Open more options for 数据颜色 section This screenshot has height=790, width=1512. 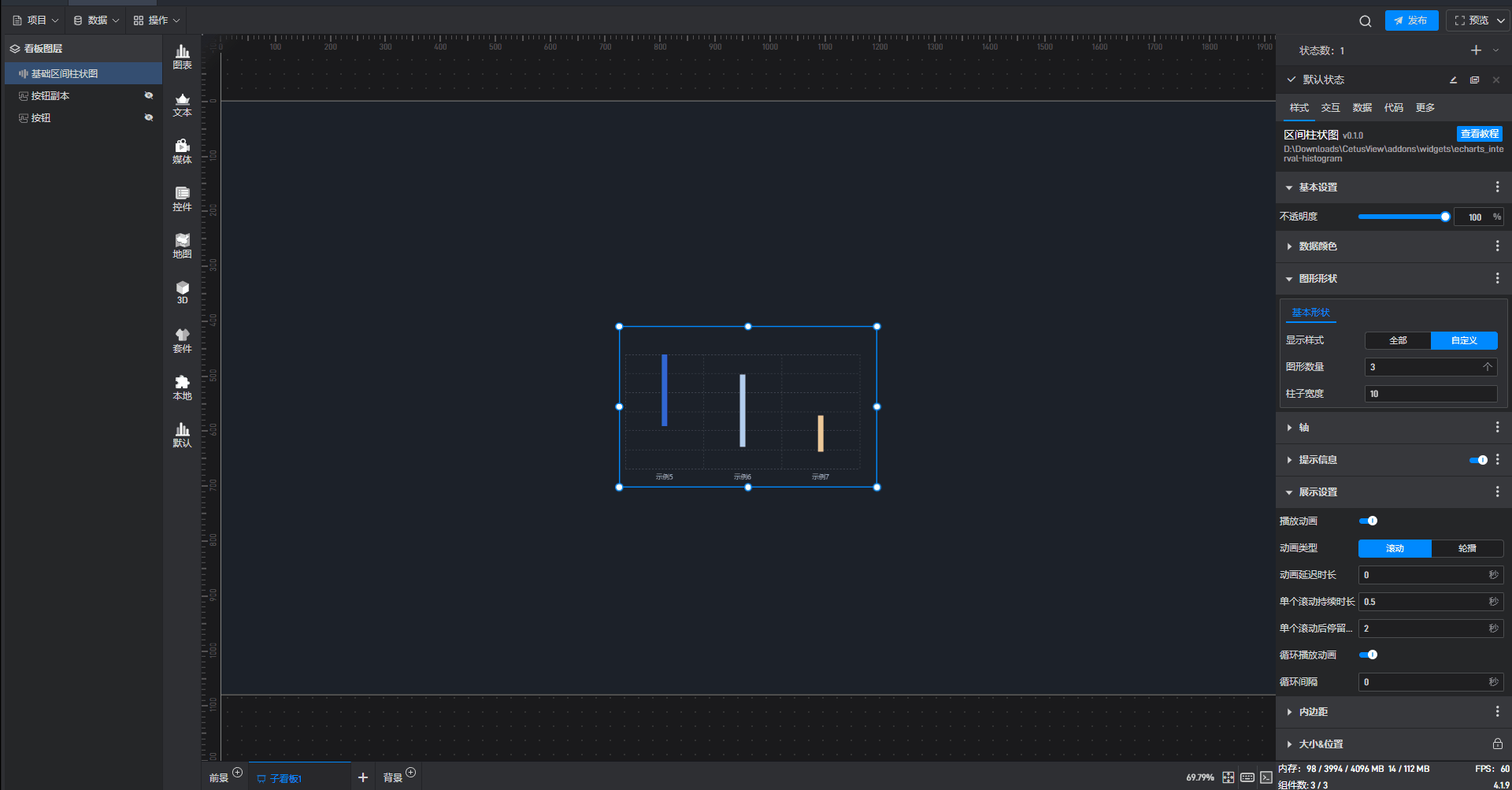(1497, 246)
